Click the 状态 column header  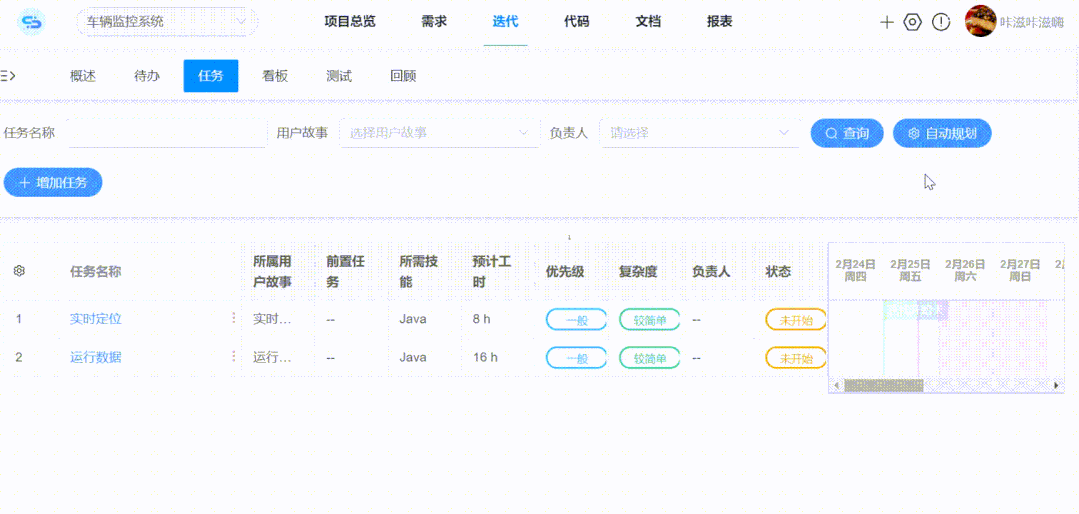pyautogui.click(x=778, y=271)
